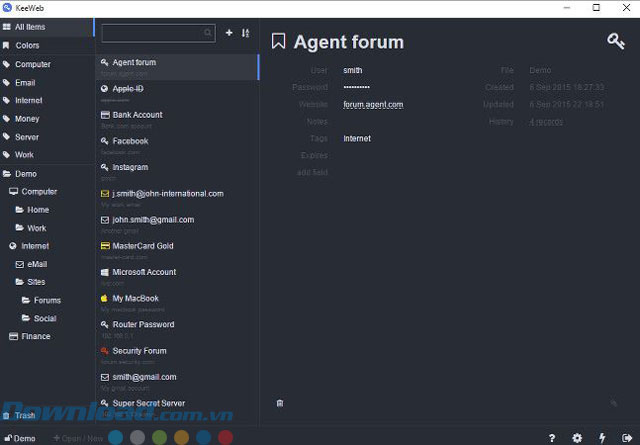
Task: Select the orange color swatch
Action: [182, 438]
